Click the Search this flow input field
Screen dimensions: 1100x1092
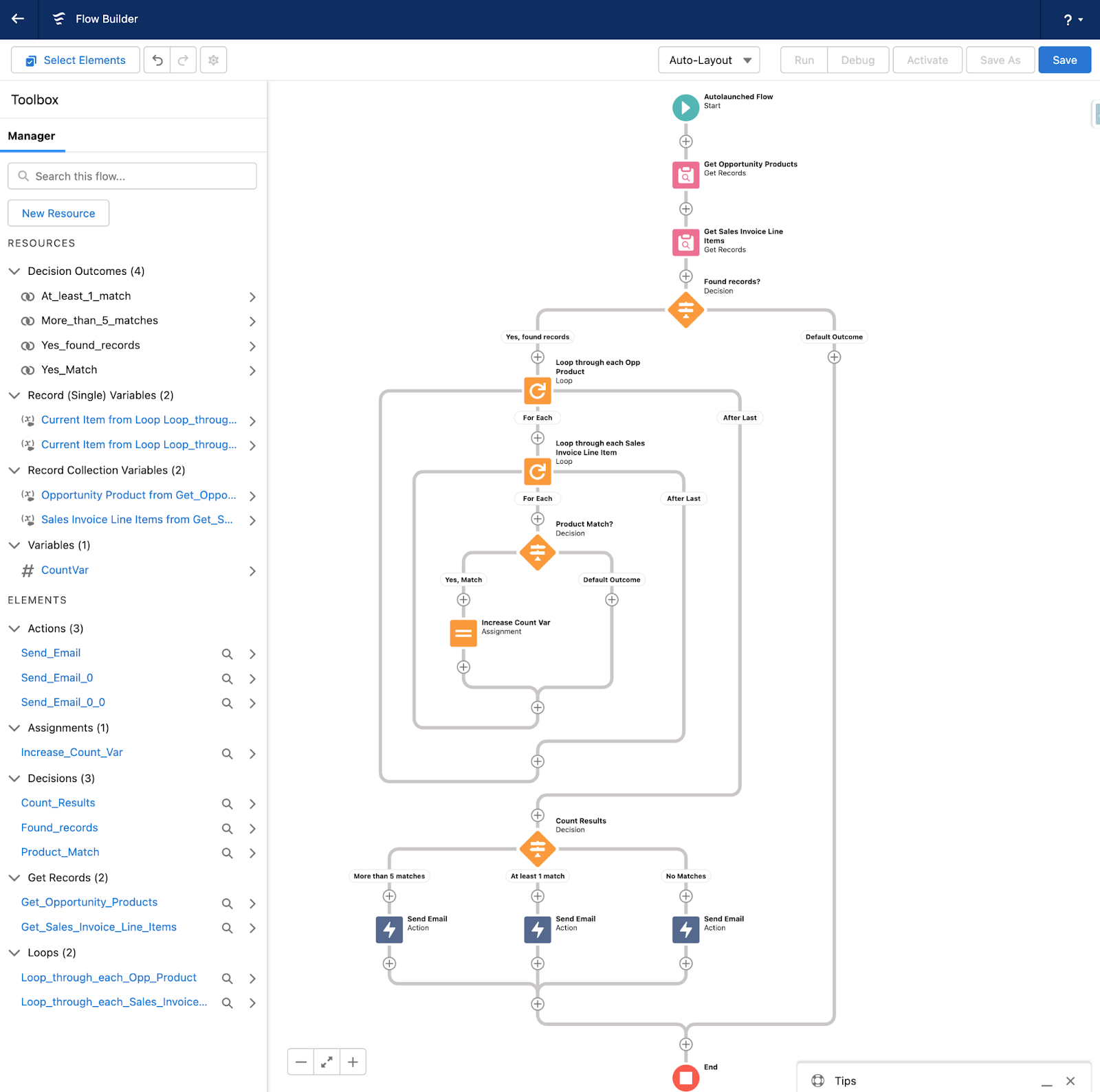click(132, 176)
